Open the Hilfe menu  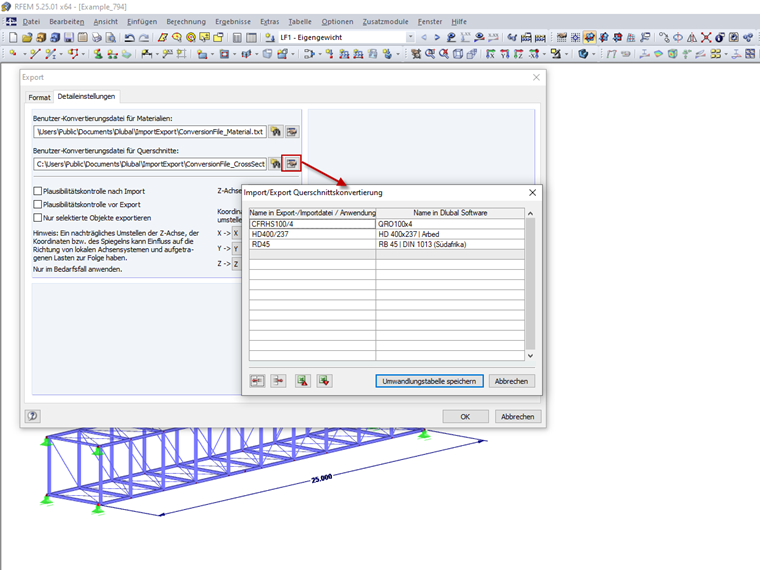point(459,21)
